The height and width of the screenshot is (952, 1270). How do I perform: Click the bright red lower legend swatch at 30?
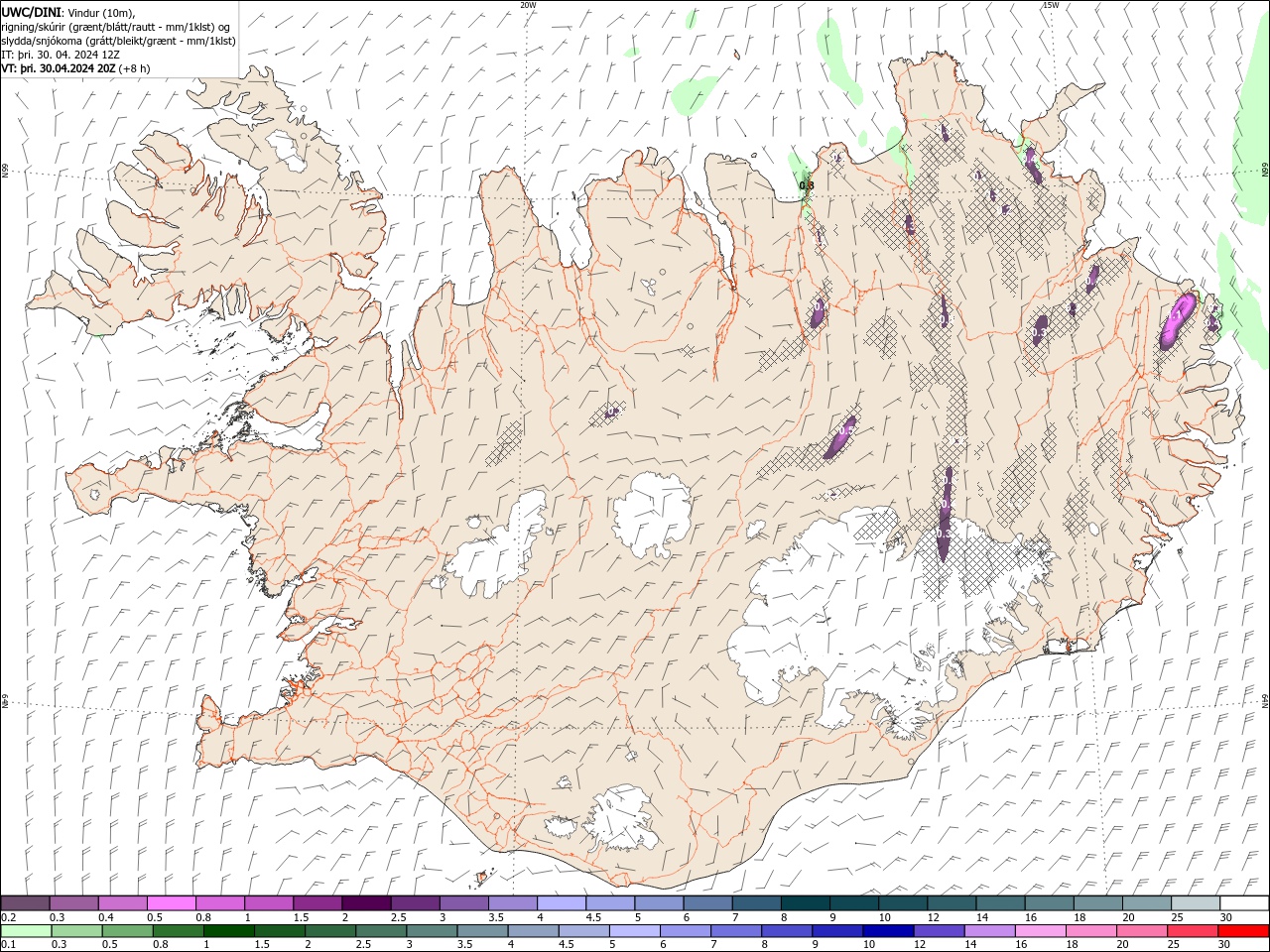tap(1242, 931)
